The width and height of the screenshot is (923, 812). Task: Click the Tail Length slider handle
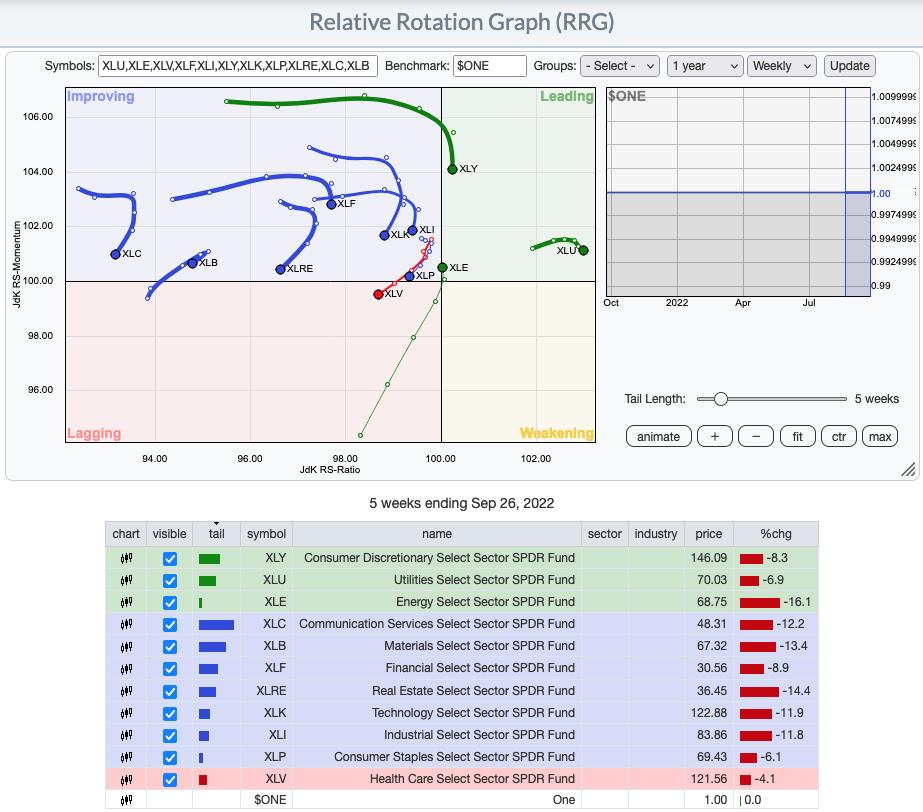click(x=721, y=399)
